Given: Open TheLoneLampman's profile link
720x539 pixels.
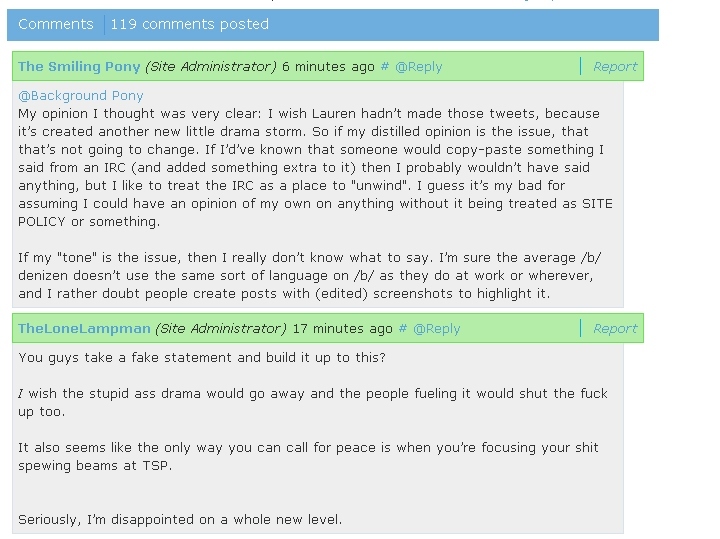Looking at the screenshot, I should click(84, 328).
